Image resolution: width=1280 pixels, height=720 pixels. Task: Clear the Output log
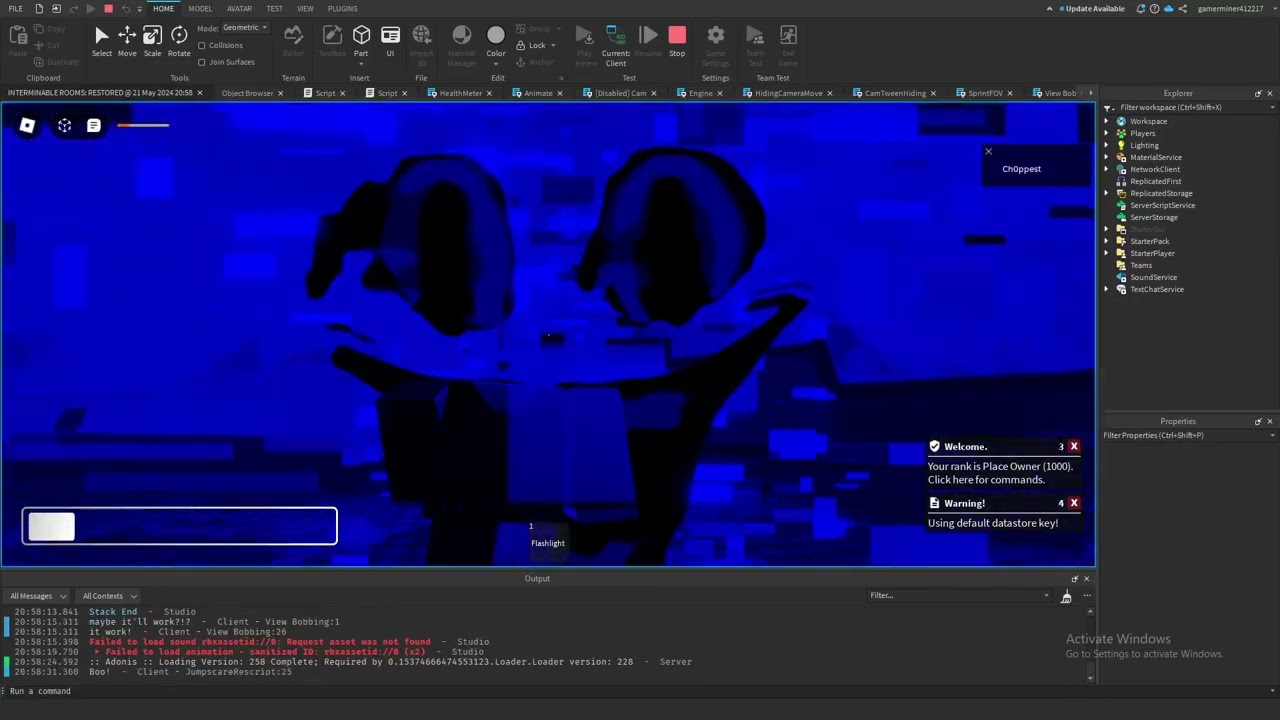(x=1066, y=596)
